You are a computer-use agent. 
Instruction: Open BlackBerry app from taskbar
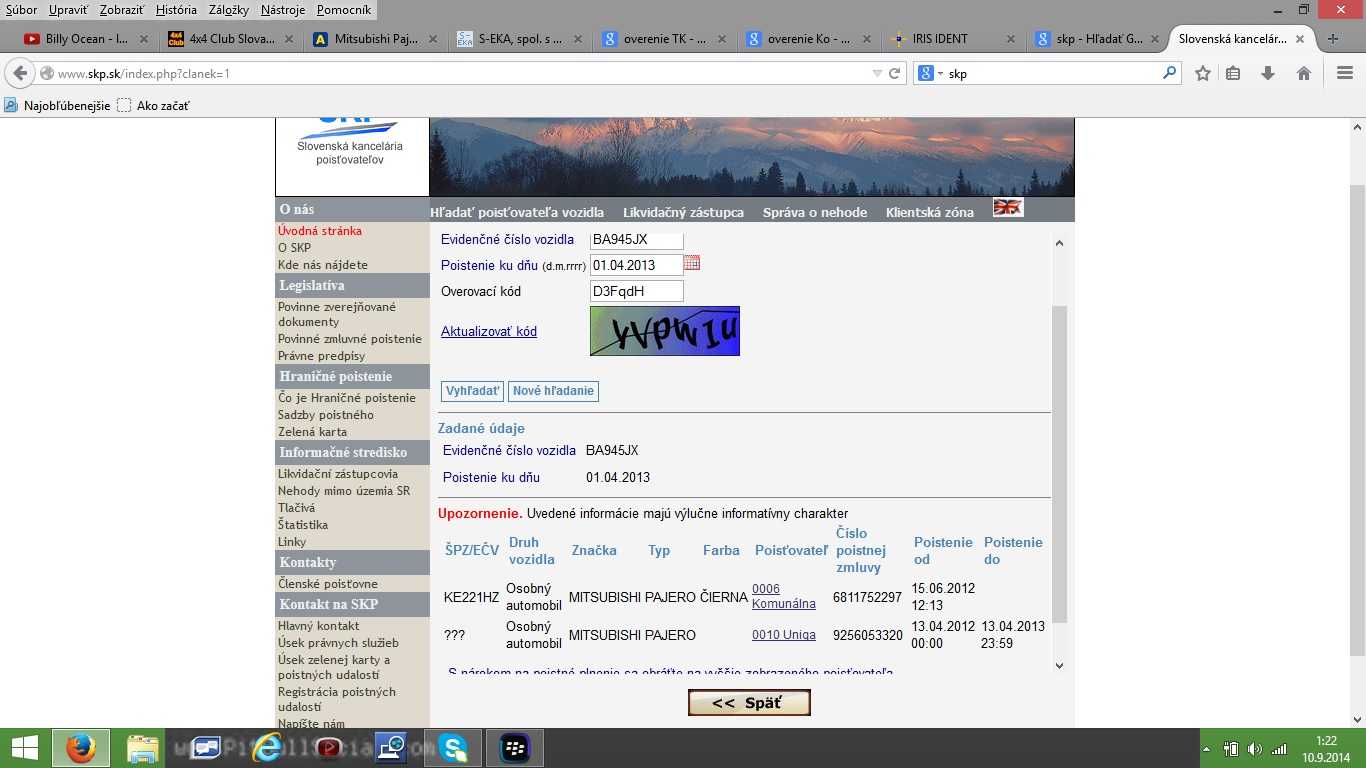tap(515, 748)
